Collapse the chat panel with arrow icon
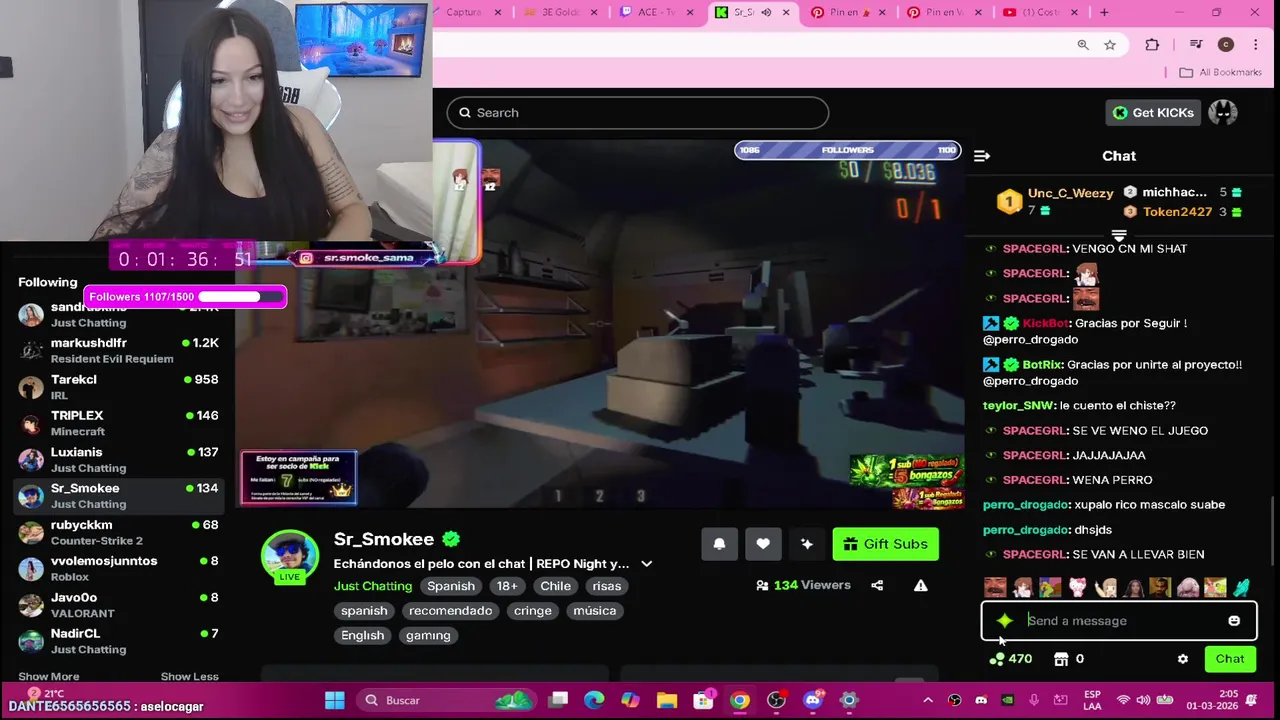Image resolution: width=1280 pixels, height=720 pixels. [x=982, y=156]
